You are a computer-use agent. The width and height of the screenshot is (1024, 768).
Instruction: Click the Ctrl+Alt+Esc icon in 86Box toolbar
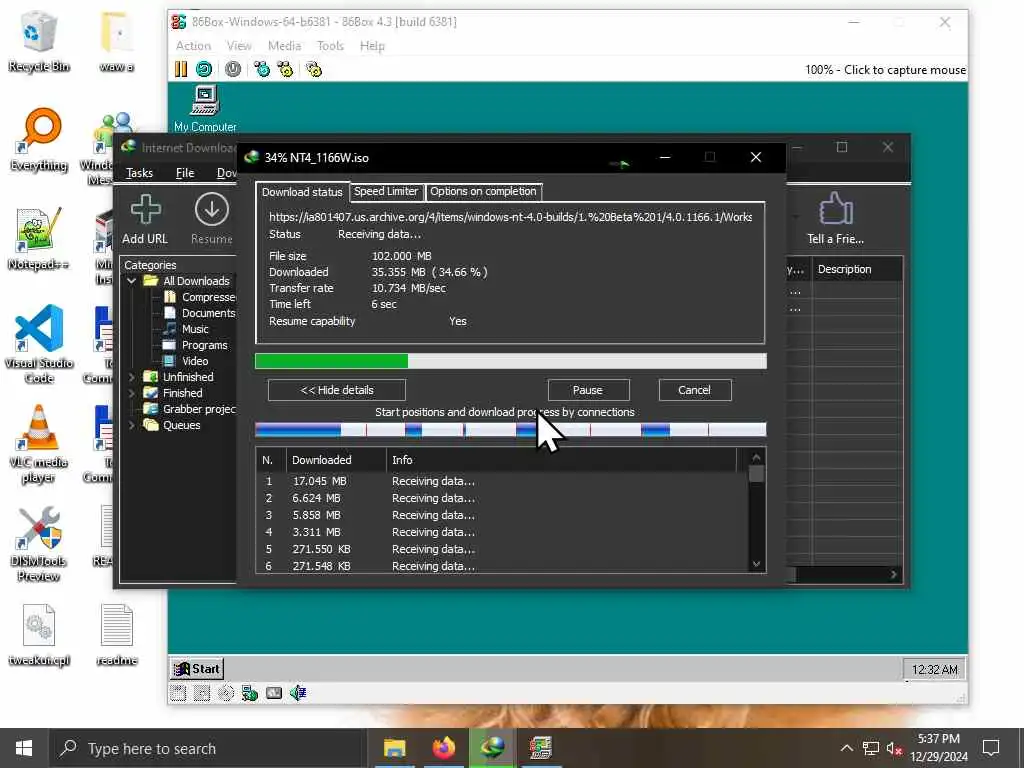click(285, 69)
